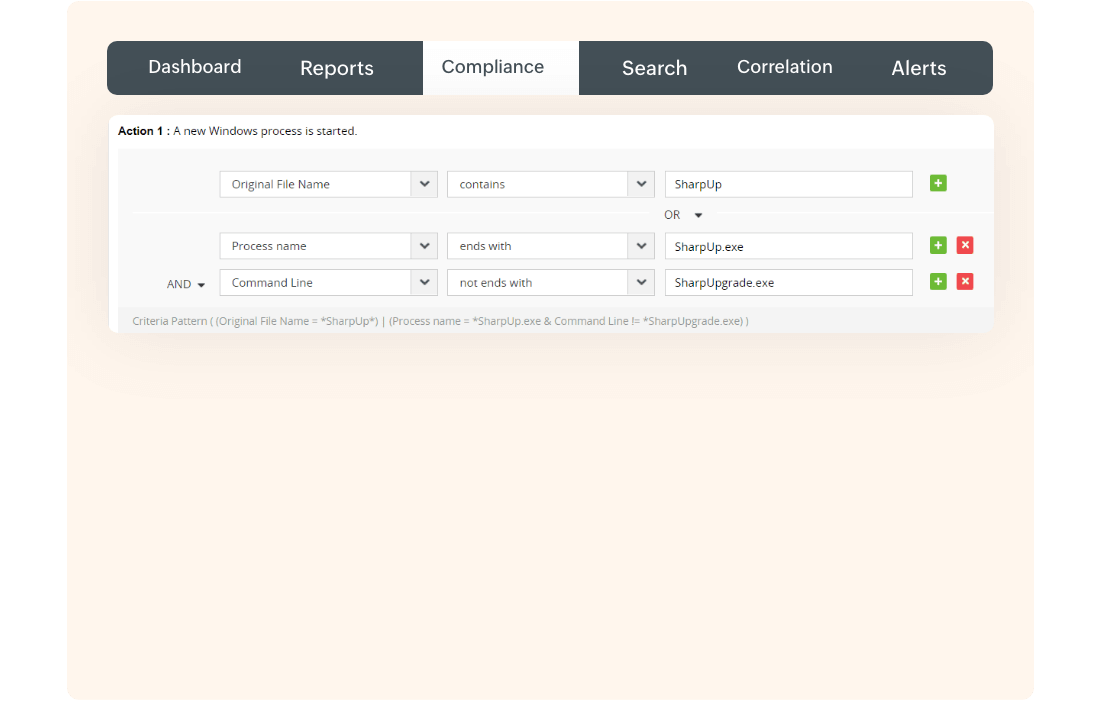Switch to the Dashboard tab
This screenshot has width=1102, height=701.
pyautogui.click(x=195, y=66)
